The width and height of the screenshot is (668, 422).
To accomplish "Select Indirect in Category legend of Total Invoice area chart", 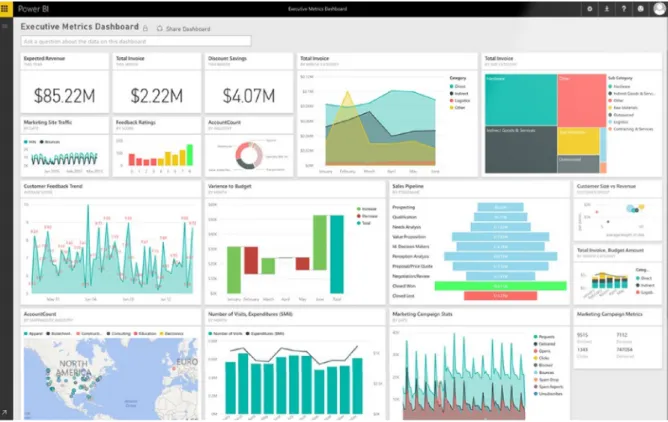I will (x=459, y=94).
